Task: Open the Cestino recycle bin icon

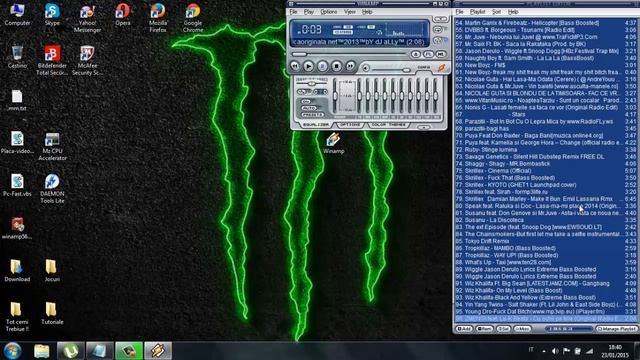Action: tap(17, 57)
